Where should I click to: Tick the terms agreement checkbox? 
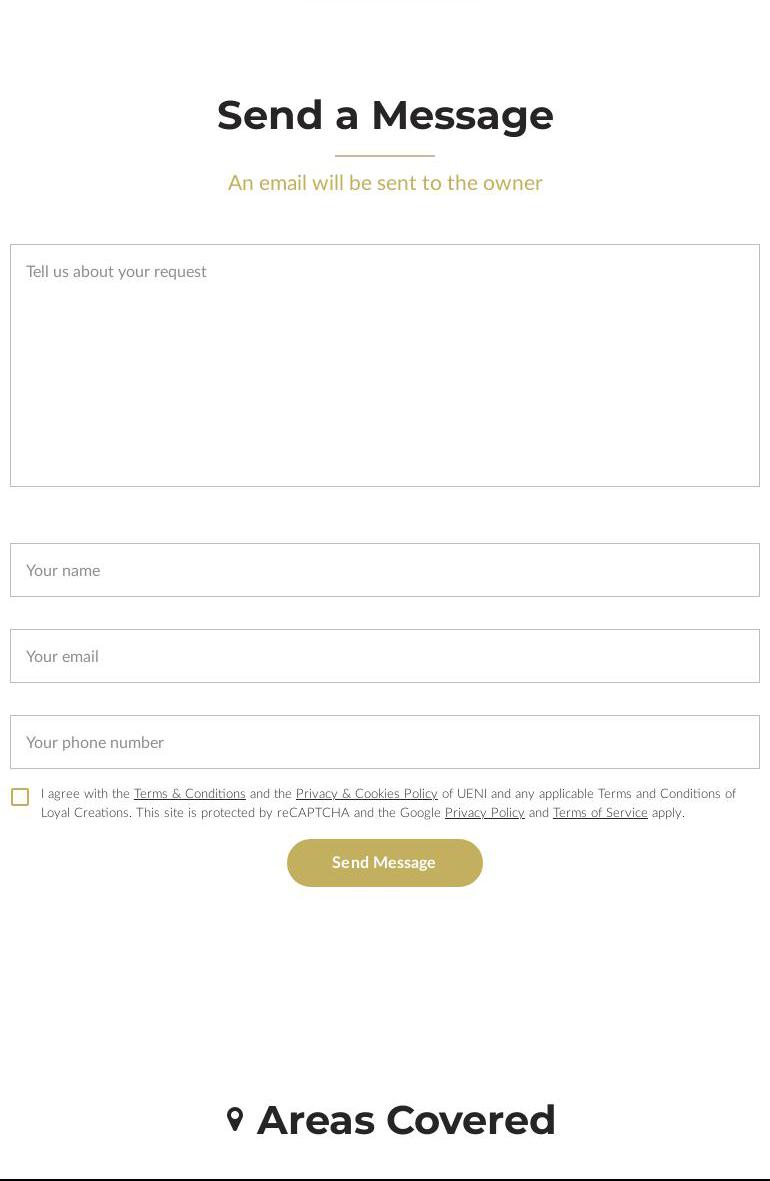pyautogui.click(x=20, y=797)
